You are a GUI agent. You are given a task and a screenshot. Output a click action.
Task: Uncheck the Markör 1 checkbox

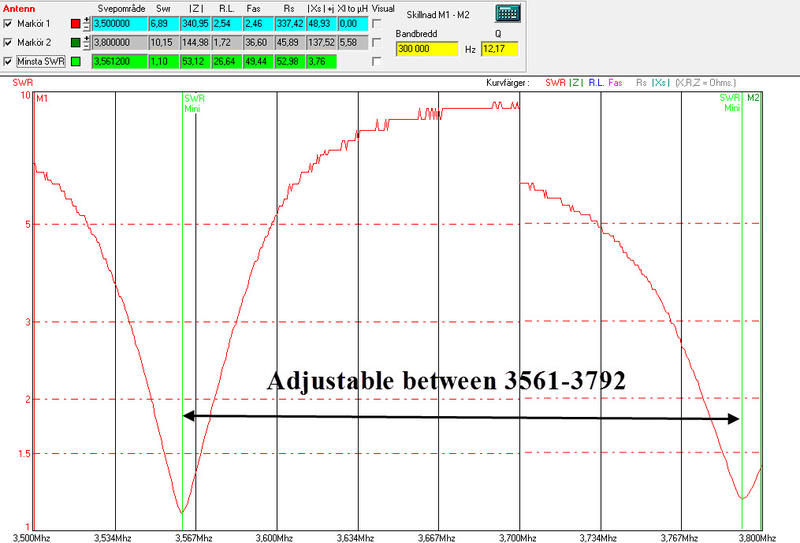click(8, 23)
